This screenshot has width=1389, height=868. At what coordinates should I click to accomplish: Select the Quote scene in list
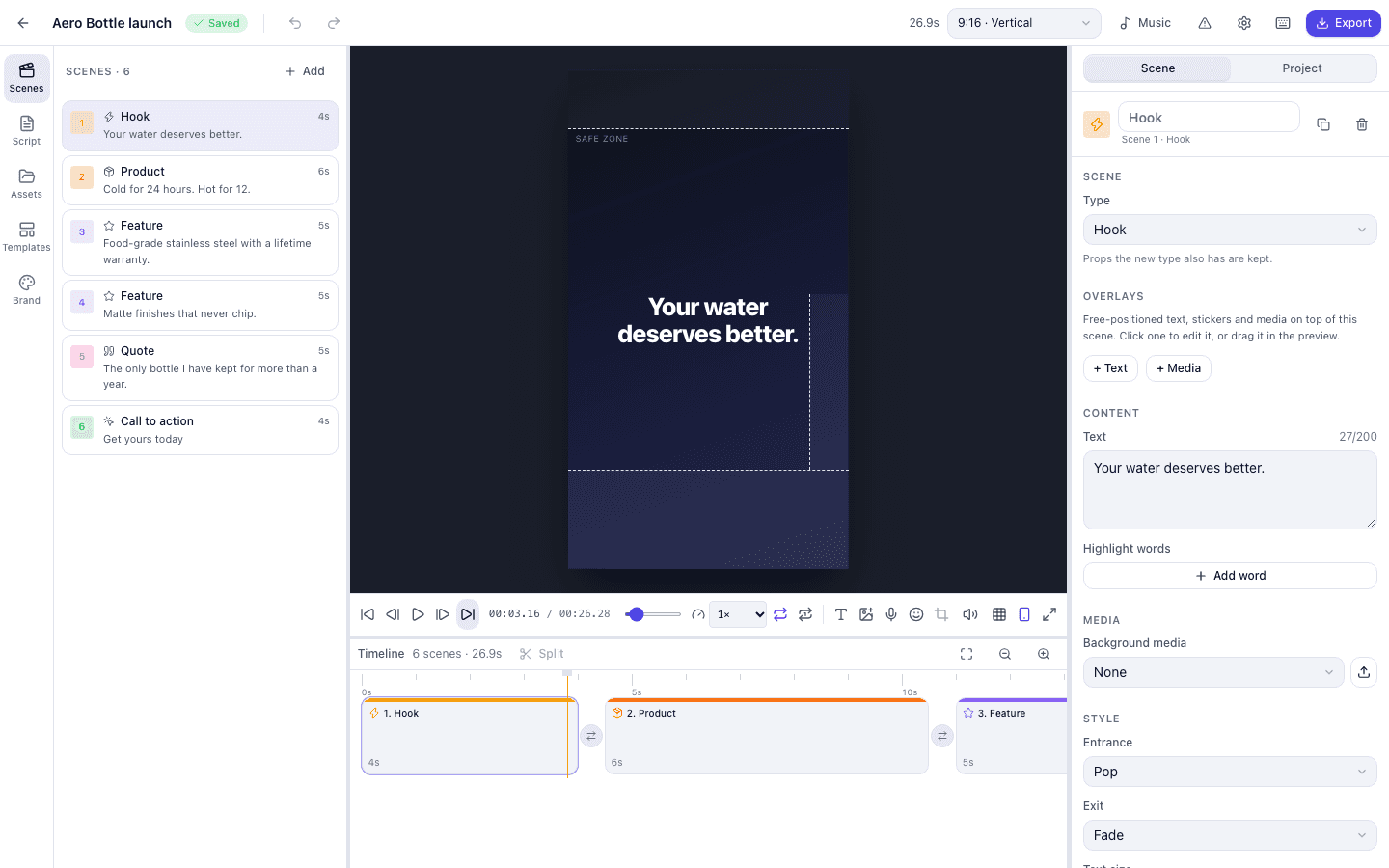click(x=200, y=367)
